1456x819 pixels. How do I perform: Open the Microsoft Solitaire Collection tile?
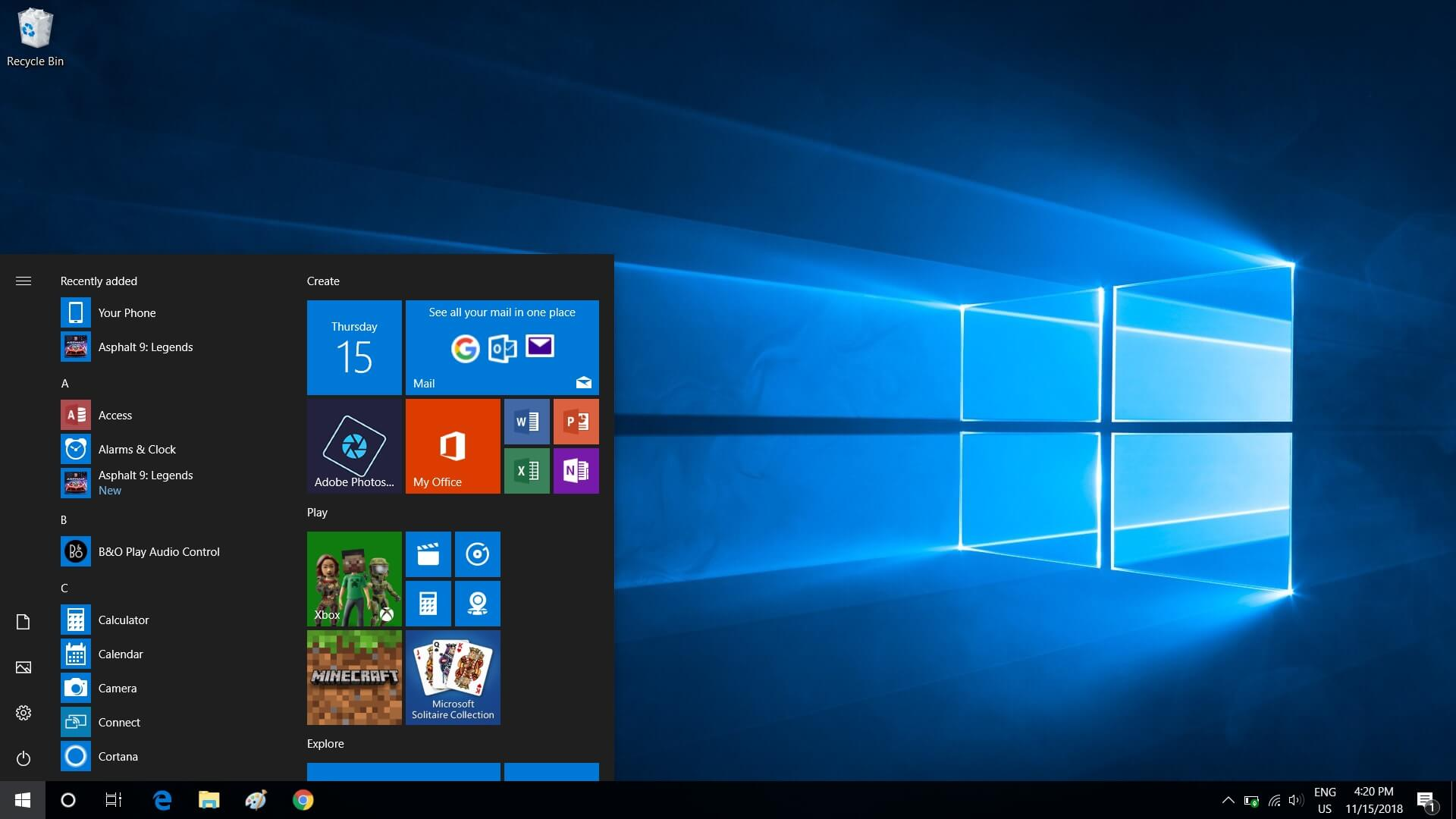(x=453, y=676)
